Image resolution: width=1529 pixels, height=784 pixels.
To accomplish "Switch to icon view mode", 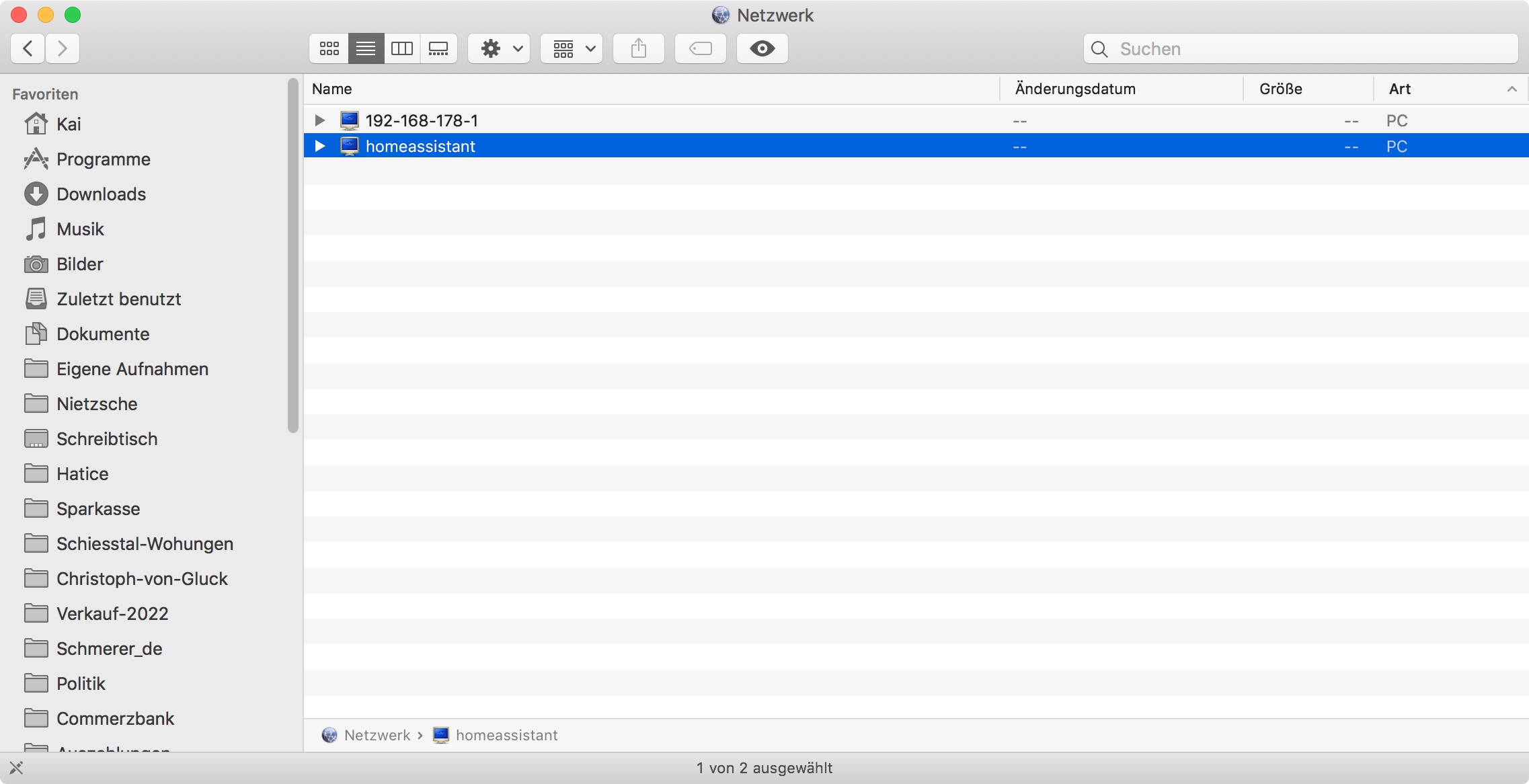I will pyautogui.click(x=329, y=48).
